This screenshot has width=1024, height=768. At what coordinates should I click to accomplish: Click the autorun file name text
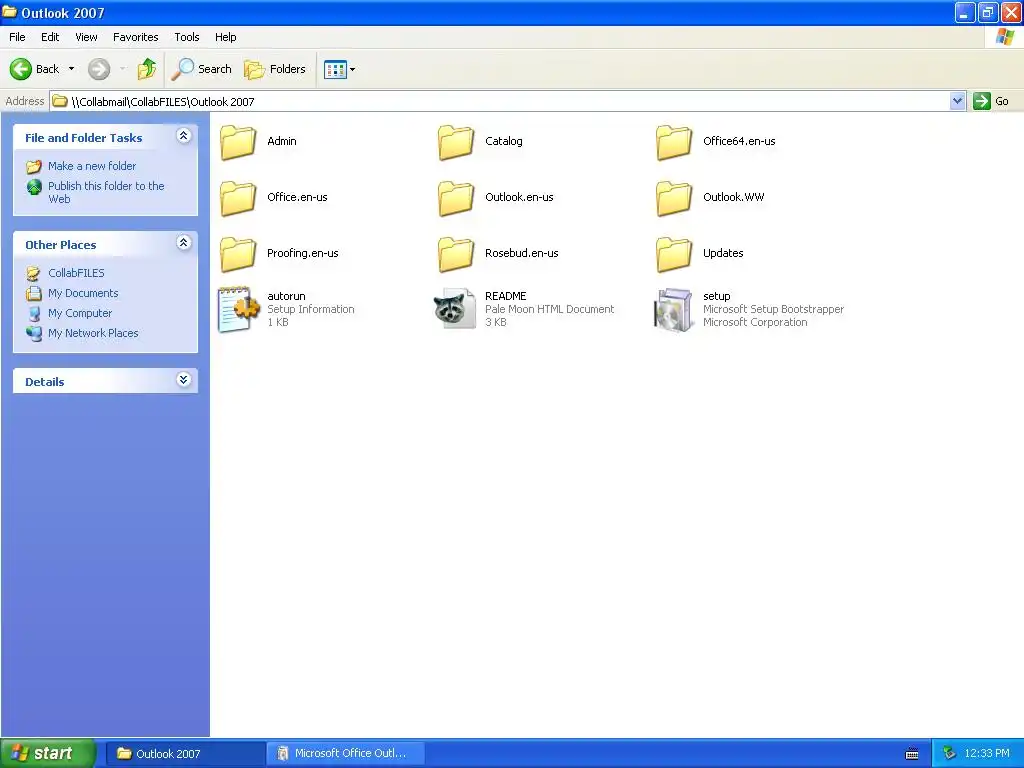click(286, 296)
